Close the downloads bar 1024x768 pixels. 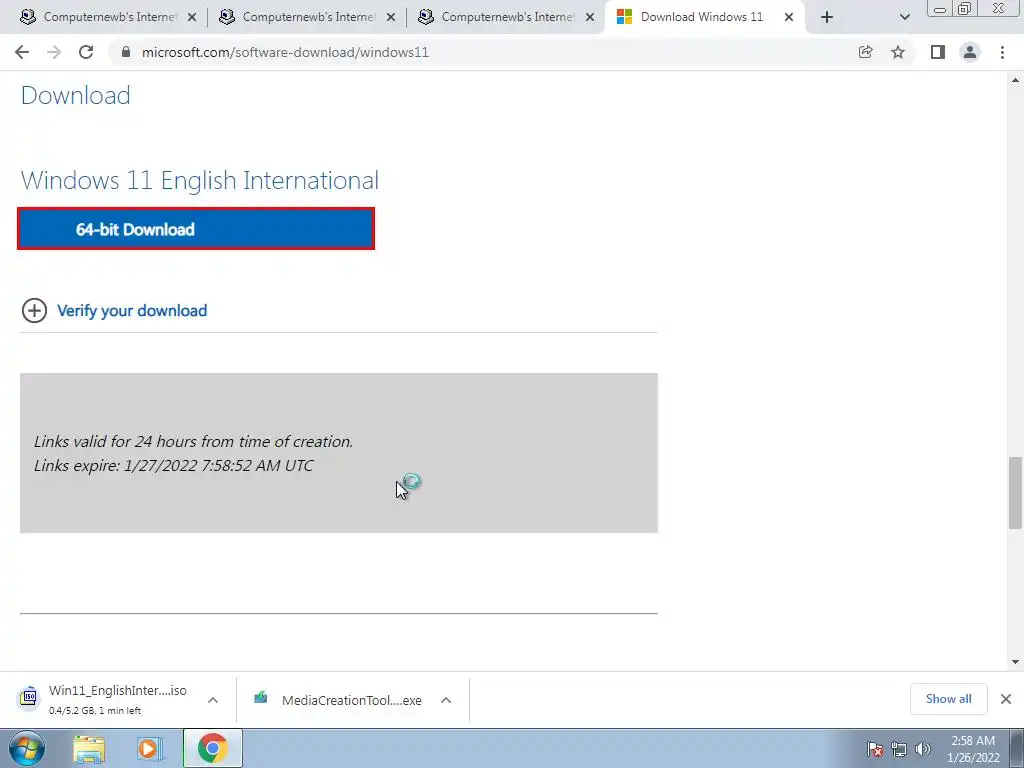click(x=1006, y=699)
